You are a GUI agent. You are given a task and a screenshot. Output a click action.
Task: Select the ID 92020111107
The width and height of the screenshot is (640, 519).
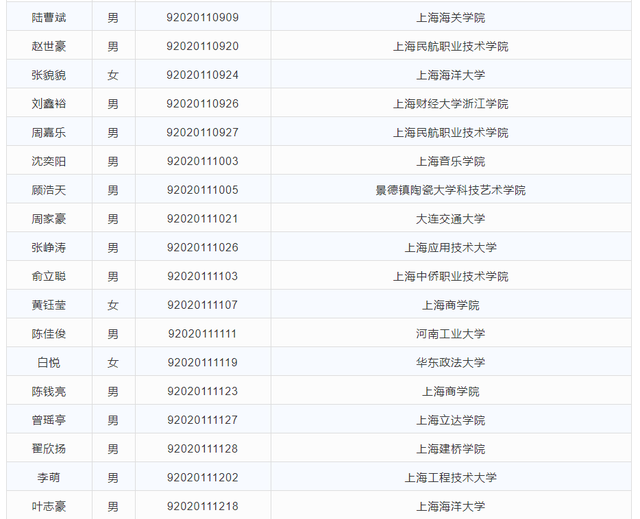pos(202,305)
